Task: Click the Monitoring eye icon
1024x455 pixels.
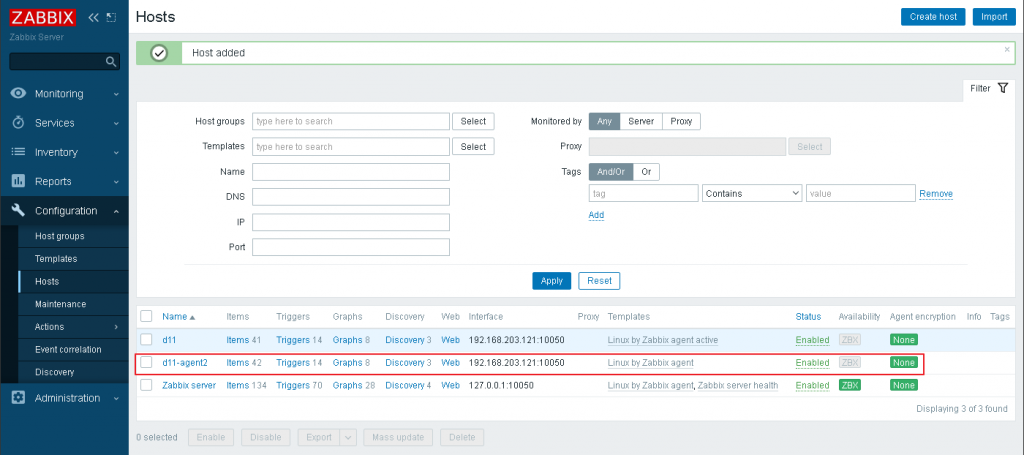Action: pos(19,93)
